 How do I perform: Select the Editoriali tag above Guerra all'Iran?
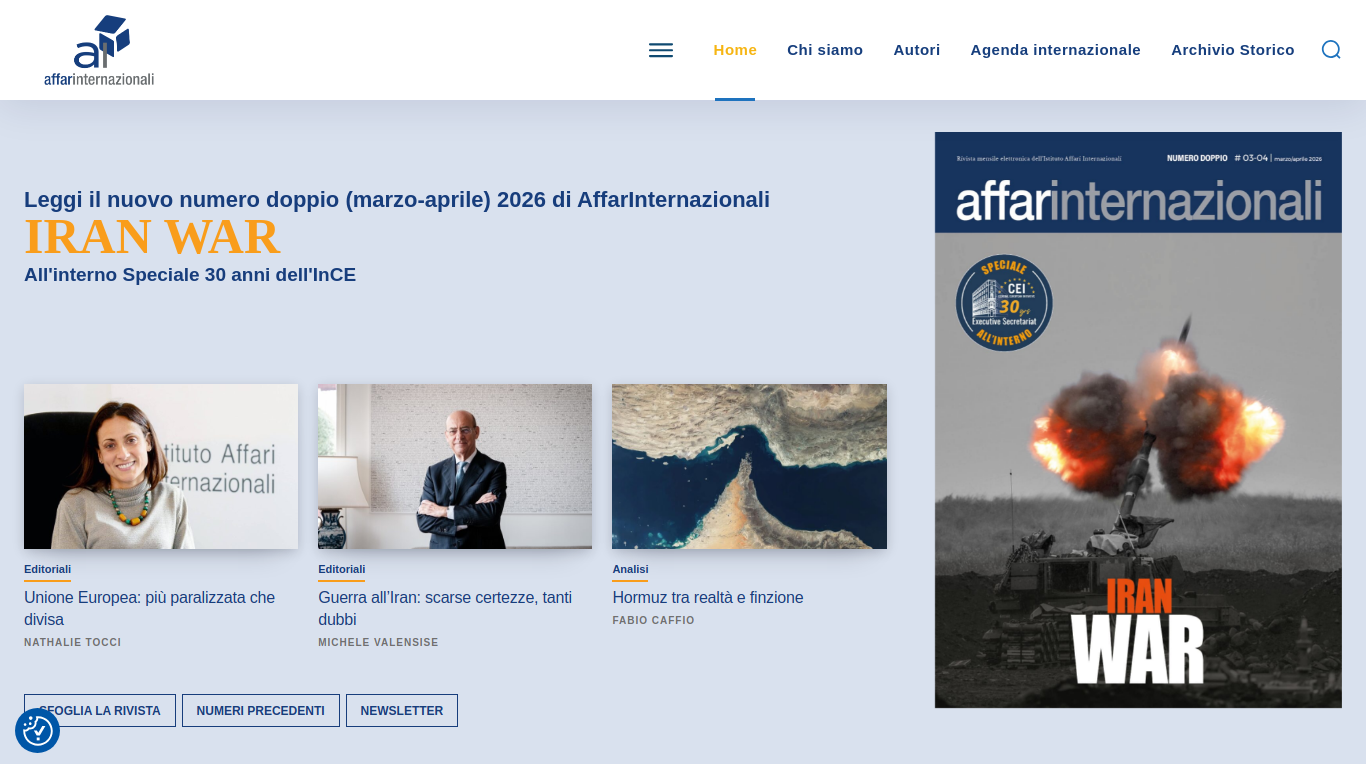341,569
